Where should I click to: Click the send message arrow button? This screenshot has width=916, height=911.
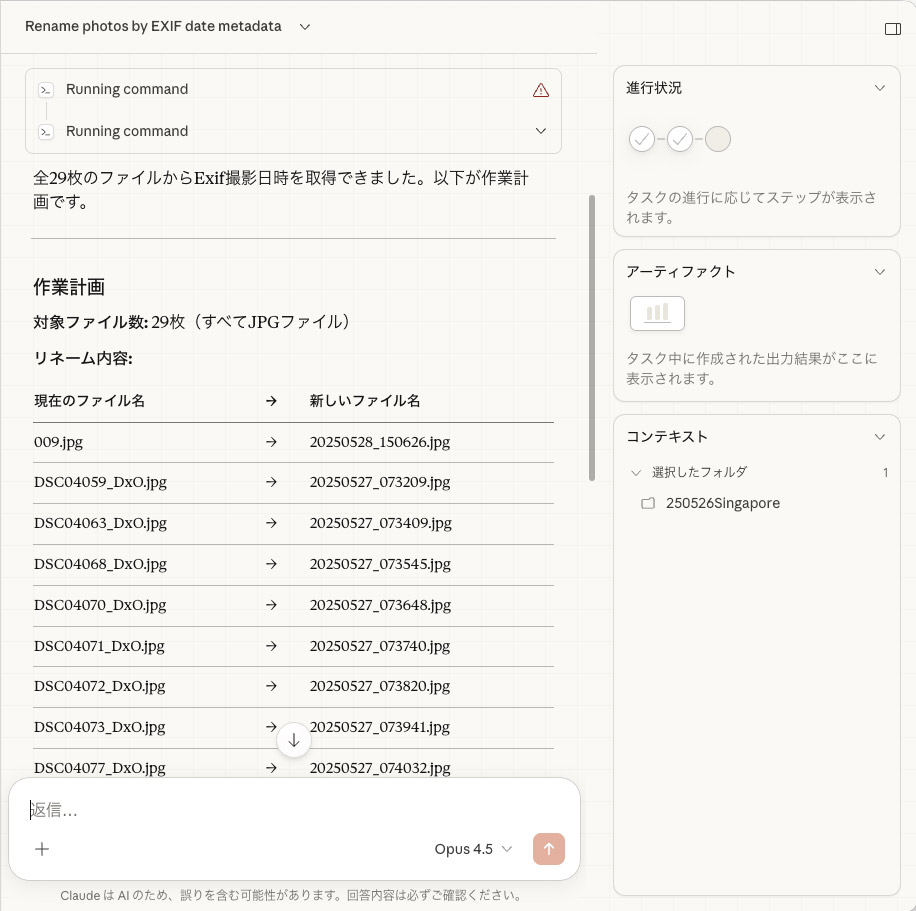coord(548,849)
